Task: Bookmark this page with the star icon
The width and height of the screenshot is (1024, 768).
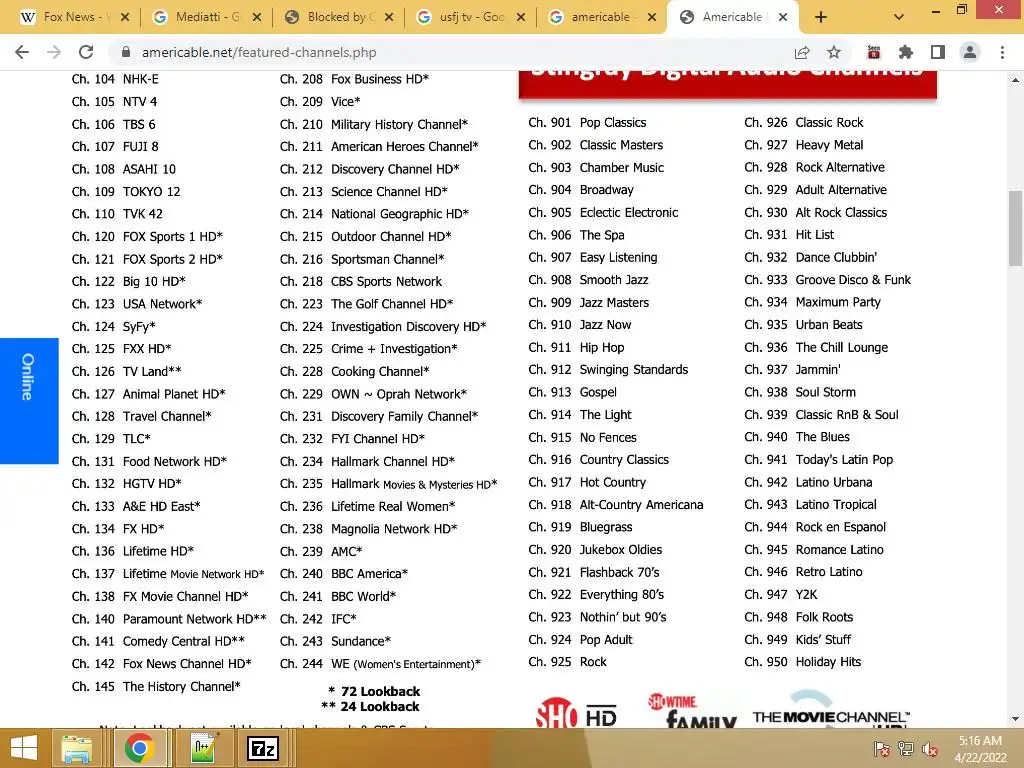Action: 834,52
